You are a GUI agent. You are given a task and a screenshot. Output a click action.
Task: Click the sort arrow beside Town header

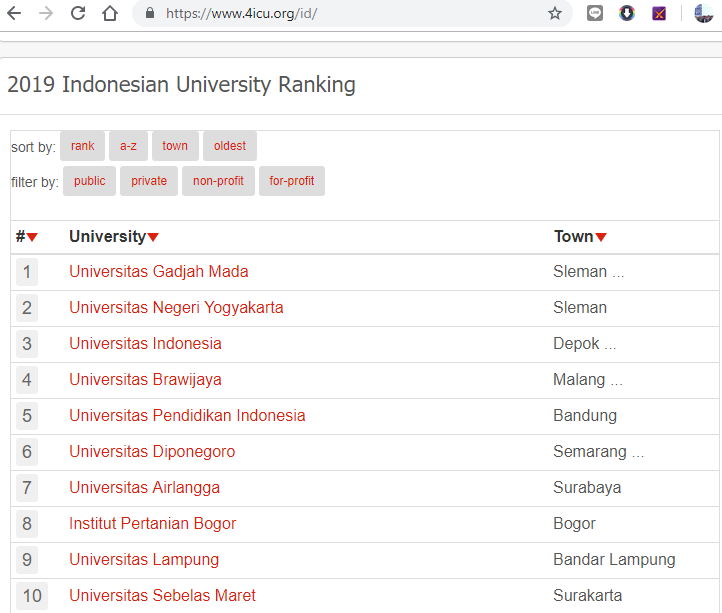[x=601, y=237]
